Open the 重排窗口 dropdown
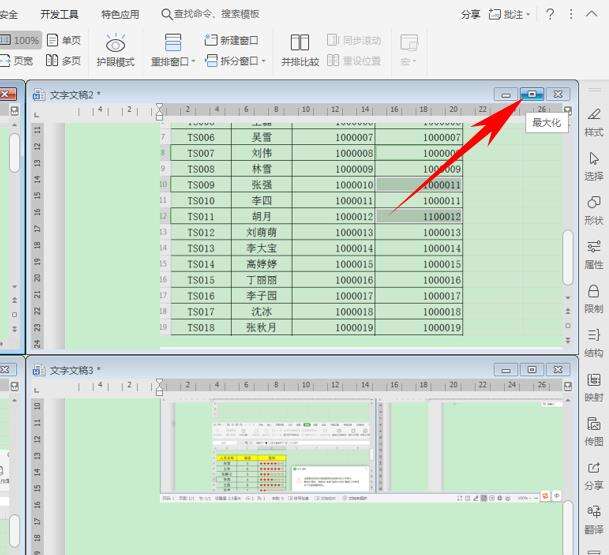The height and width of the screenshot is (555, 609). [173, 50]
